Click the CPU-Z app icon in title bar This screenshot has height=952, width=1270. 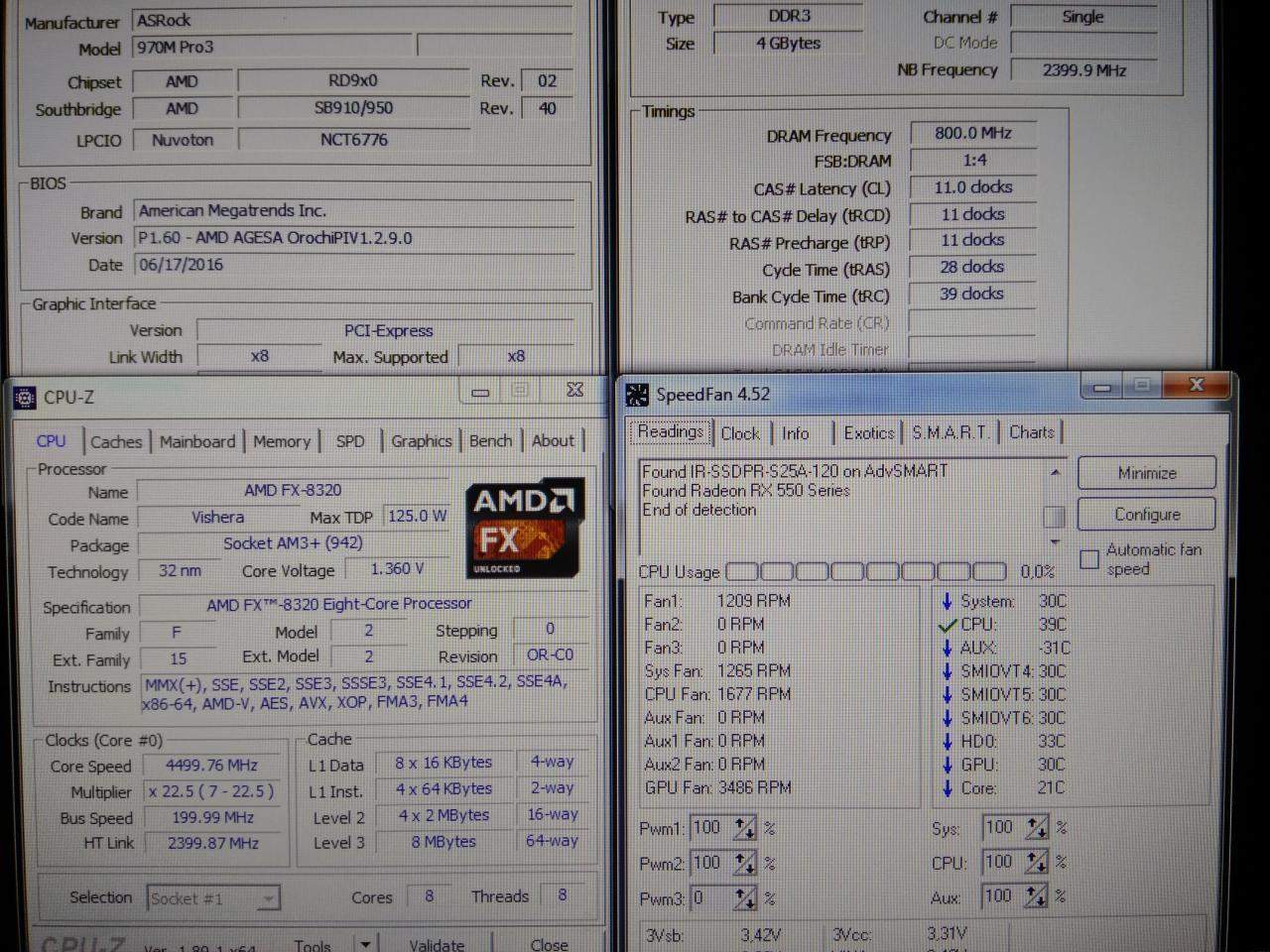pyautogui.click(x=25, y=399)
